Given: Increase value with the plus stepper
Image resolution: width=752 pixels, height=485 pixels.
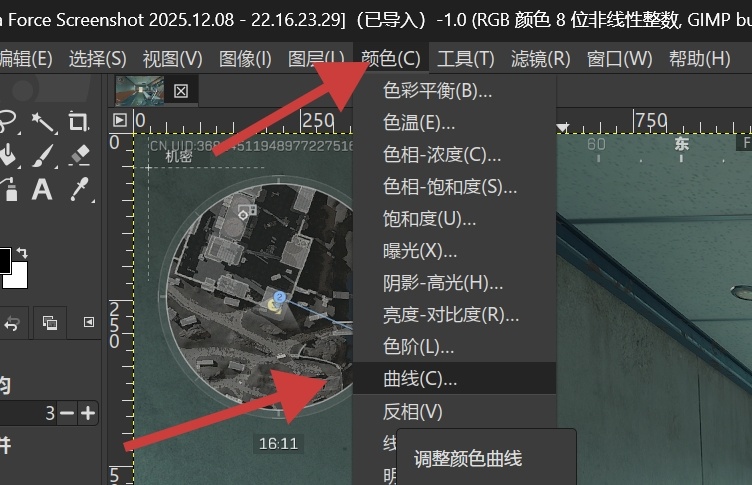Looking at the screenshot, I should pyautogui.click(x=88, y=413).
